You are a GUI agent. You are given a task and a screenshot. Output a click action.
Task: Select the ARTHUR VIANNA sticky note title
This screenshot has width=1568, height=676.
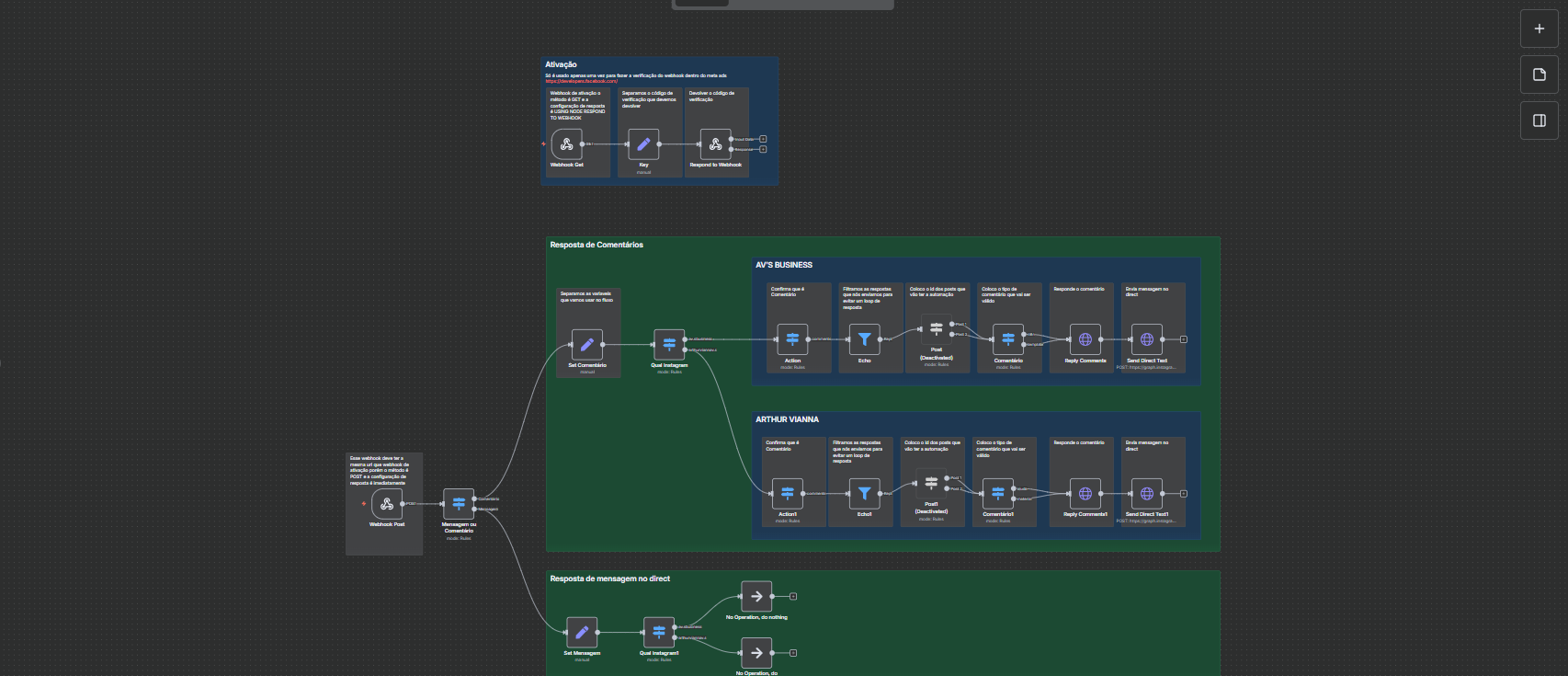[x=787, y=419]
